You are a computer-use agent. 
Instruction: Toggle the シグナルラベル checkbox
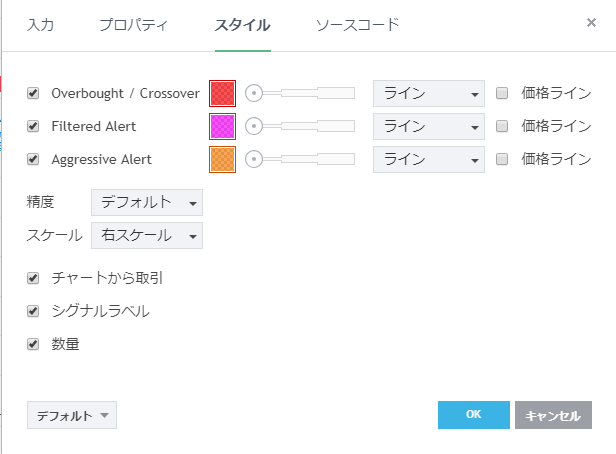(x=33, y=311)
